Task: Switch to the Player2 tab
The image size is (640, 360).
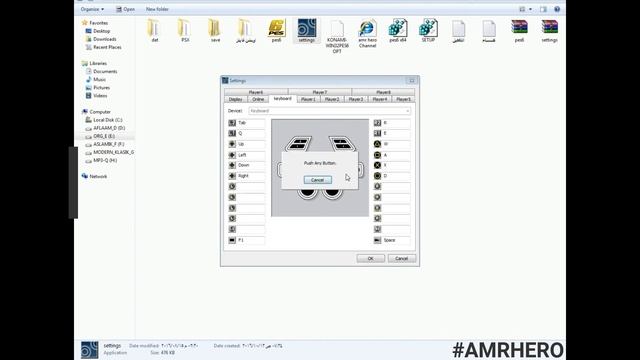Action: (x=332, y=99)
